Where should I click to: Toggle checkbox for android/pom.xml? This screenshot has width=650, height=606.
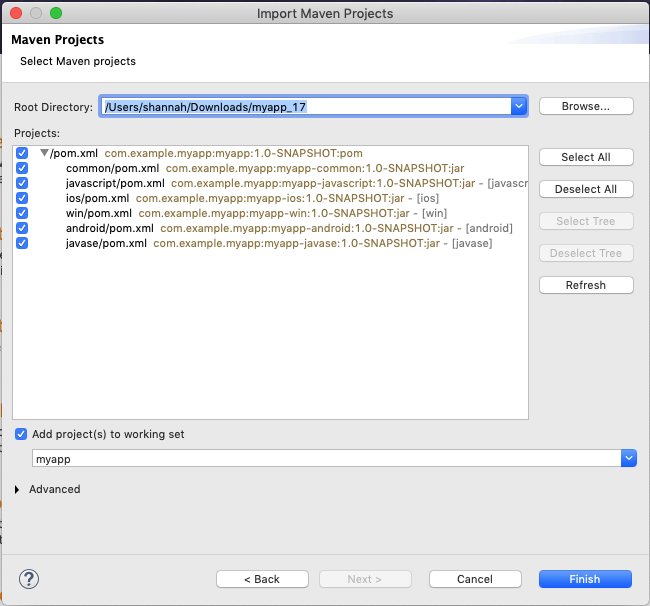tap(22, 228)
